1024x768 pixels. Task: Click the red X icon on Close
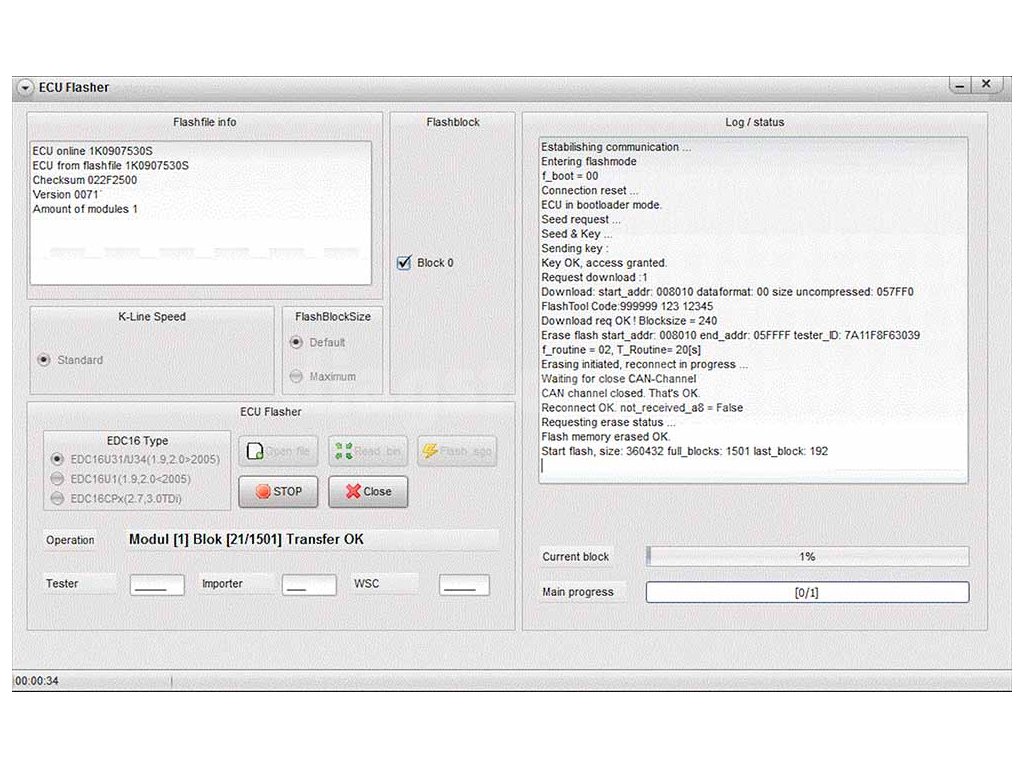pos(351,491)
